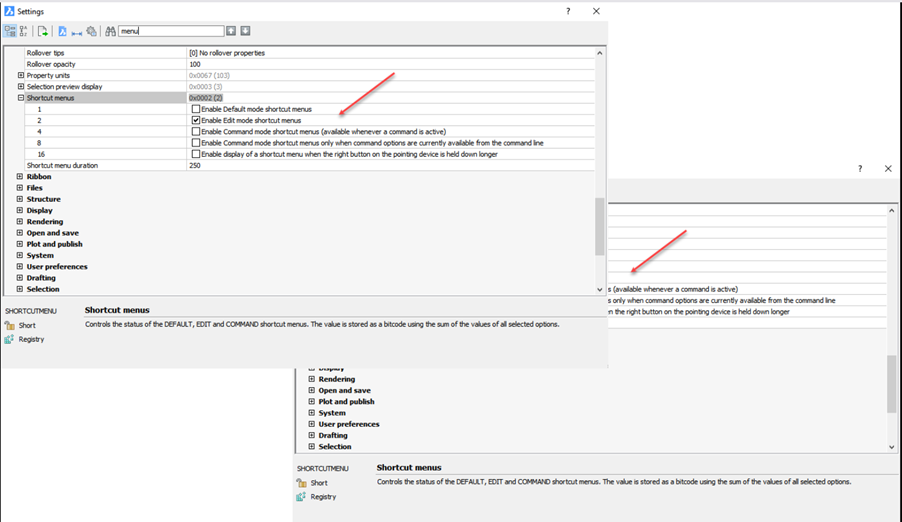This screenshot has width=902, height=522.
Task: Expand Plot and publish in front window
Action: 20,244
